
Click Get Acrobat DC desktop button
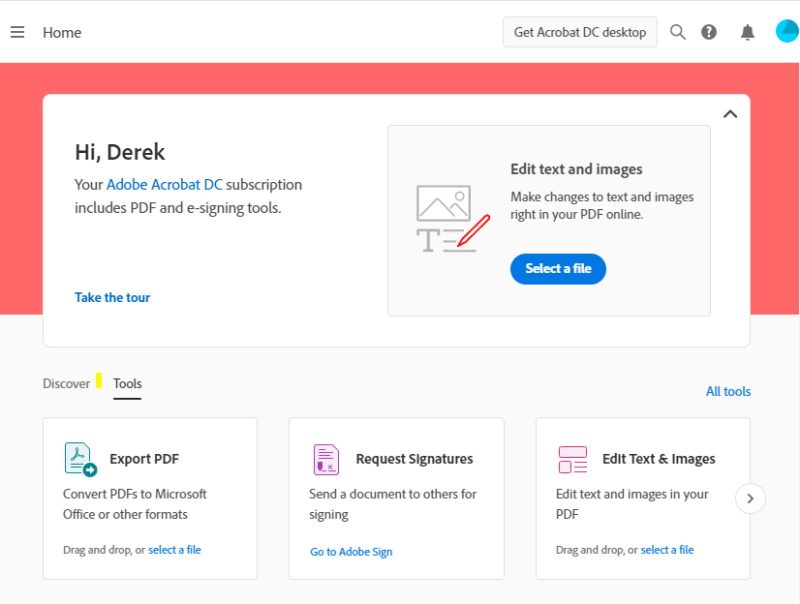tap(580, 32)
